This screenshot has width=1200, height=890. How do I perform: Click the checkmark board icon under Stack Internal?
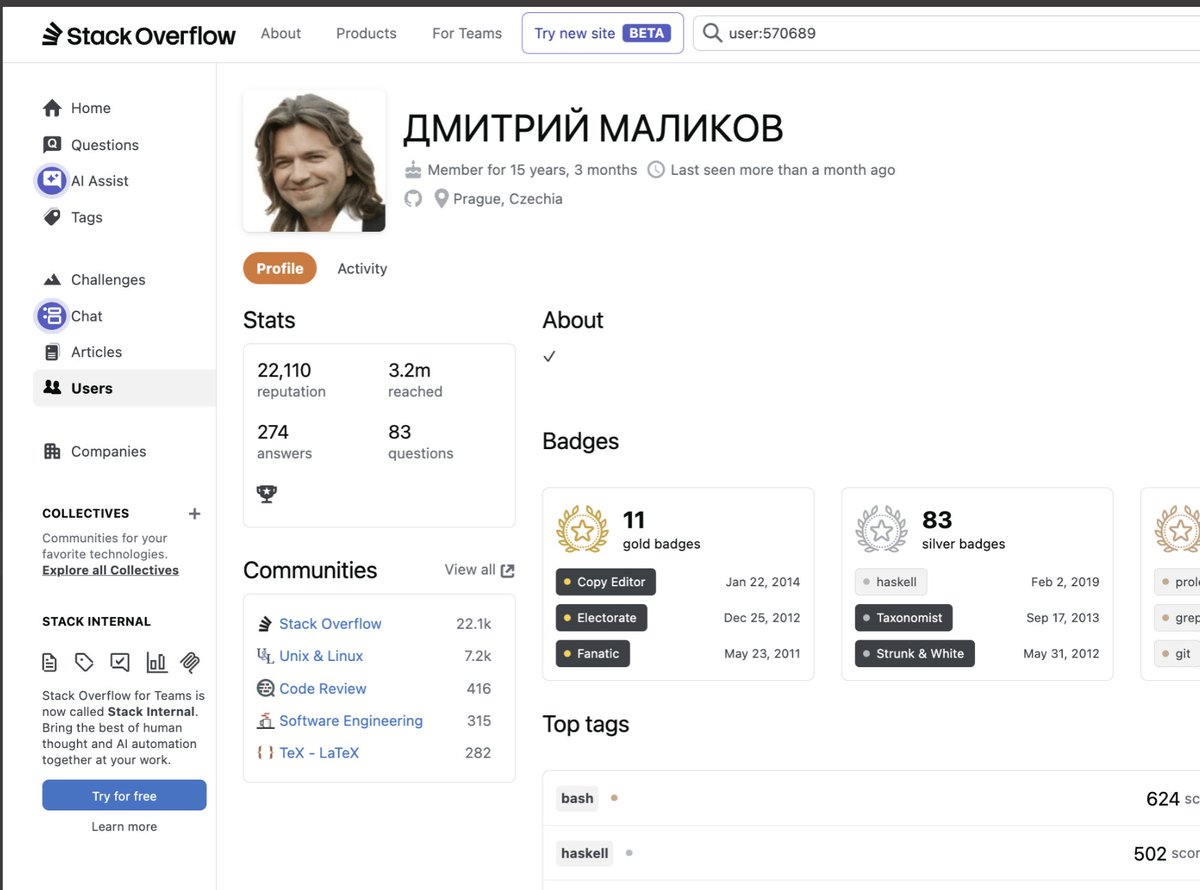(x=120, y=662)
